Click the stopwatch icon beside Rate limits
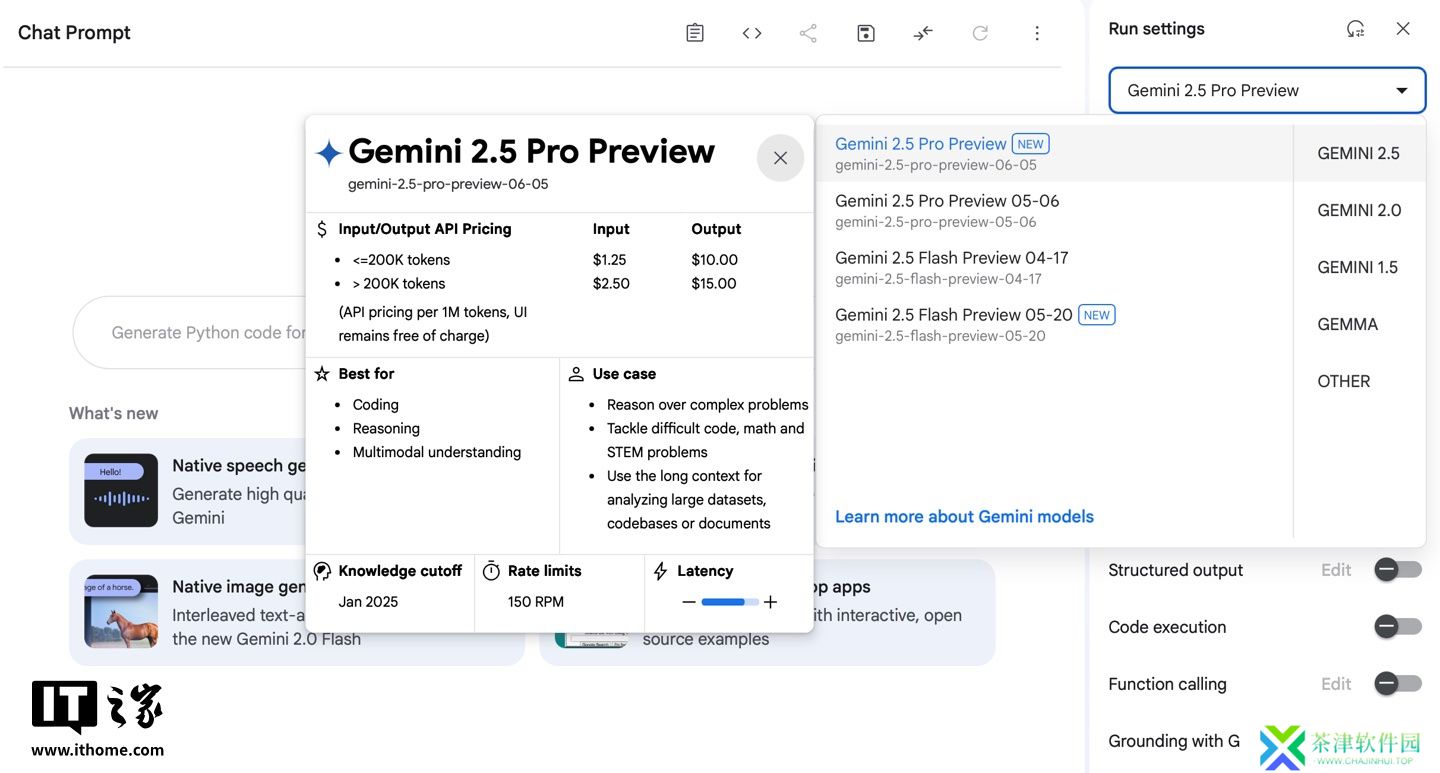Screen dimensions: 1440x773 491,571
